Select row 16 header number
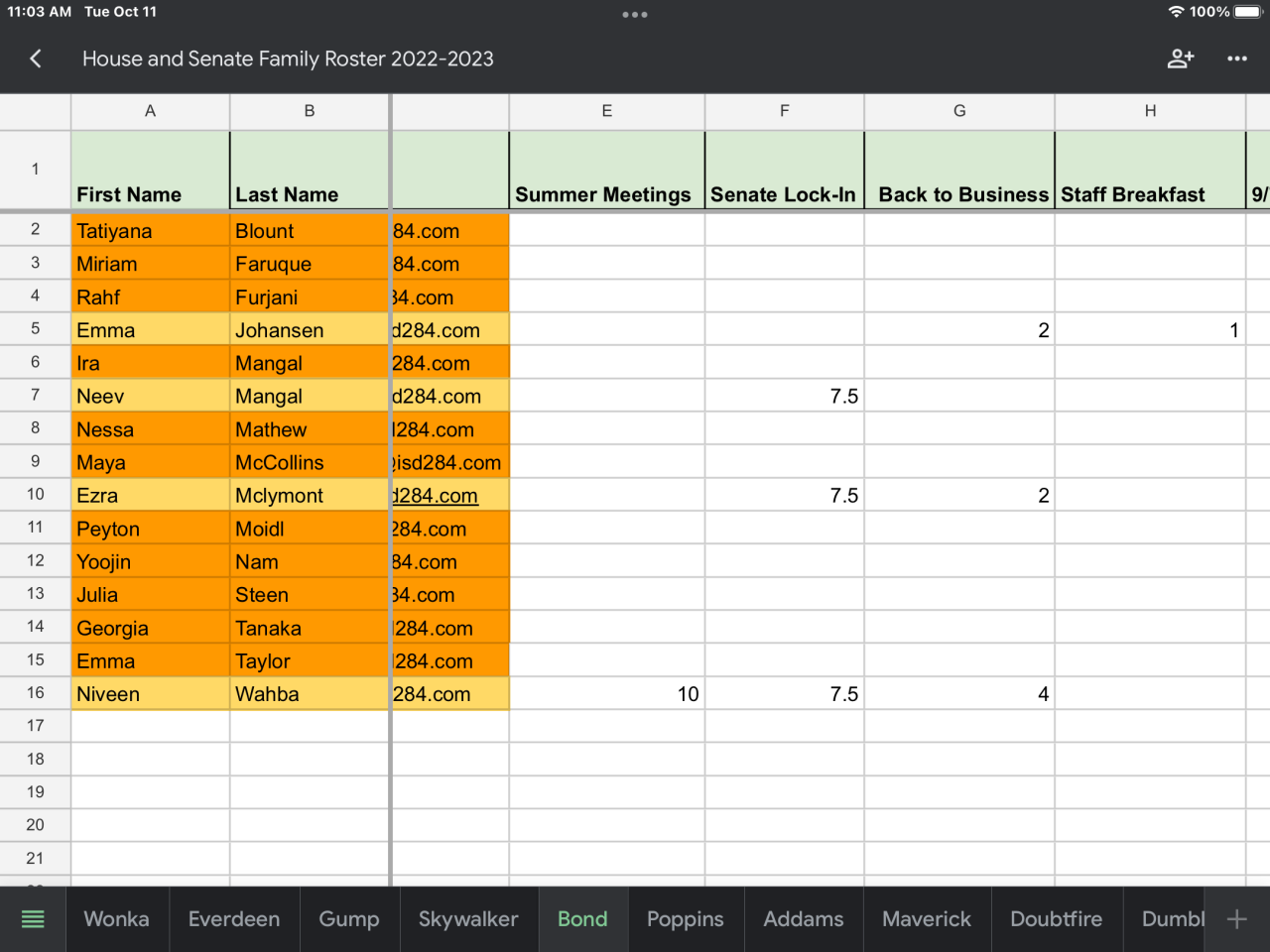The width and height of the screenshot is (1270, 952). click(x=35, y=692)
